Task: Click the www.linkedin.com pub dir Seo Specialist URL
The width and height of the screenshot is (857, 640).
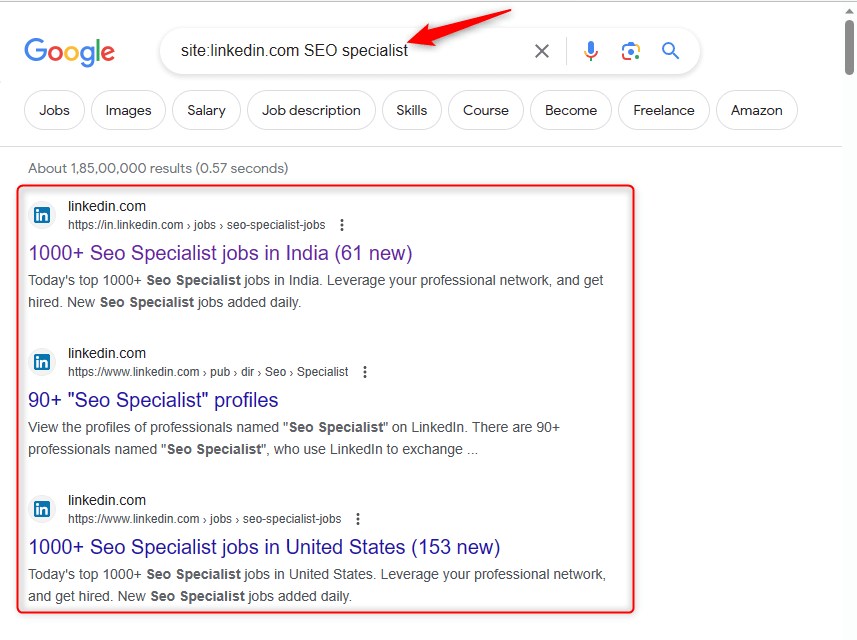Action: tap(208, 372)
